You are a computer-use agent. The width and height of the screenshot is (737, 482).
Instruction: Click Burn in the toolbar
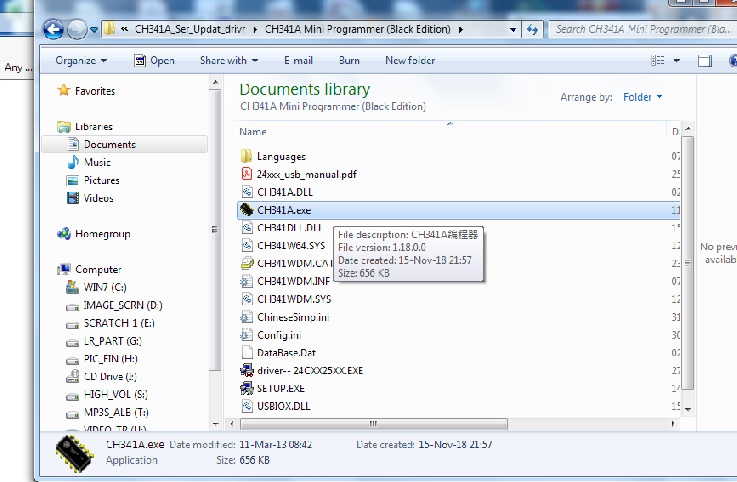pyautogui.click(x=349, y=60)
